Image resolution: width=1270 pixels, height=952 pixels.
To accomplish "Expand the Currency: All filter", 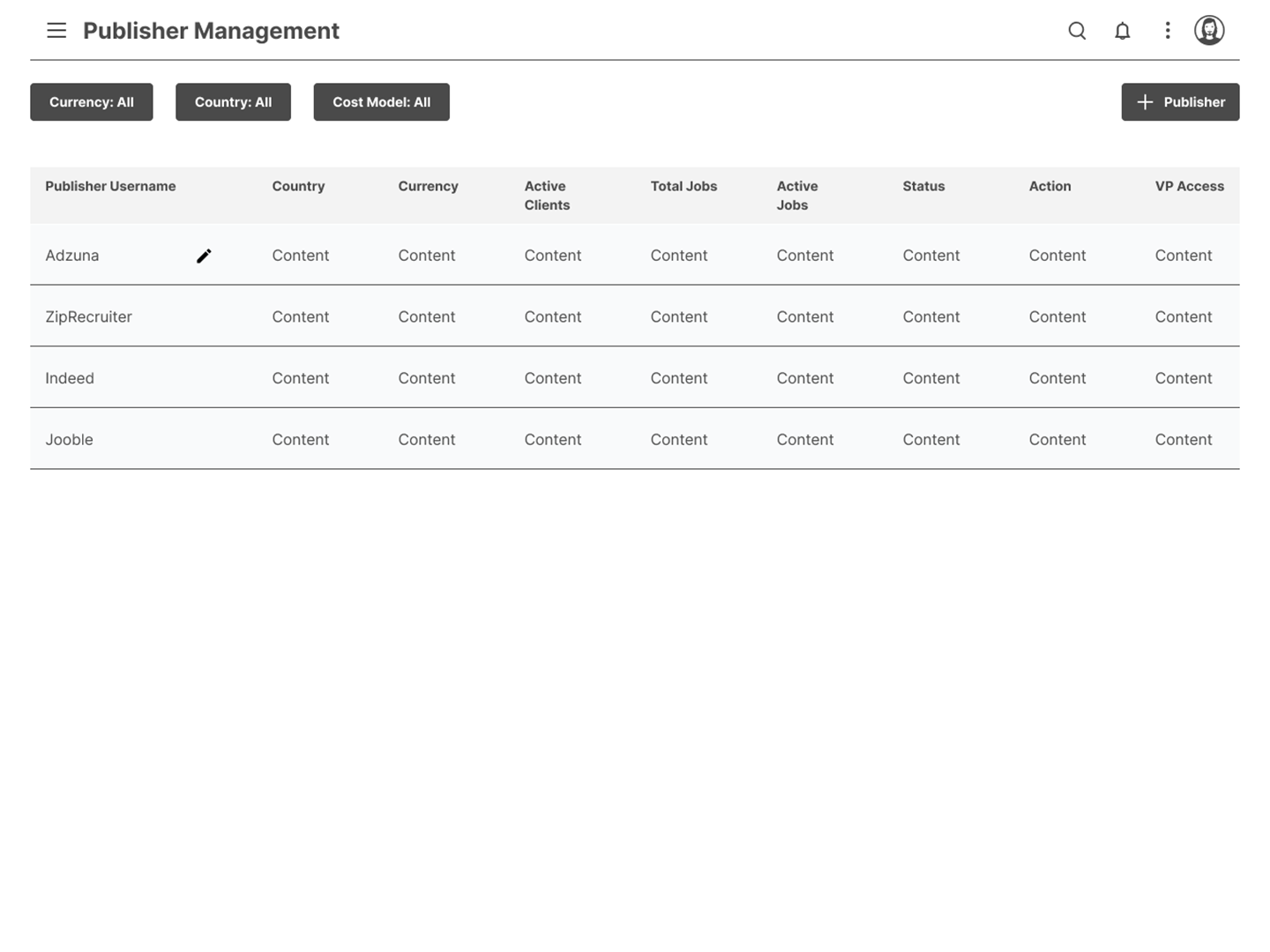I will [92, 102].
